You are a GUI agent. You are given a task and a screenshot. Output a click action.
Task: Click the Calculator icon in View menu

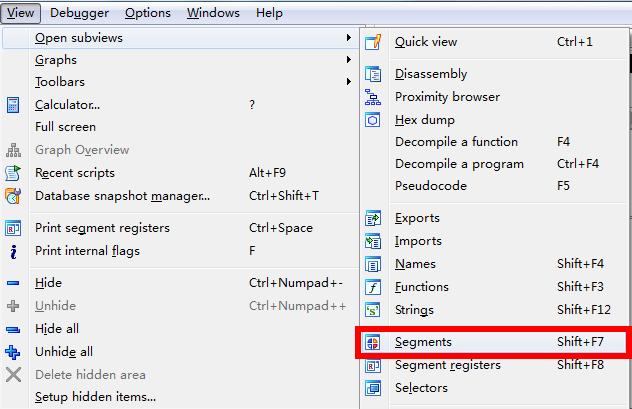[13, 105]
